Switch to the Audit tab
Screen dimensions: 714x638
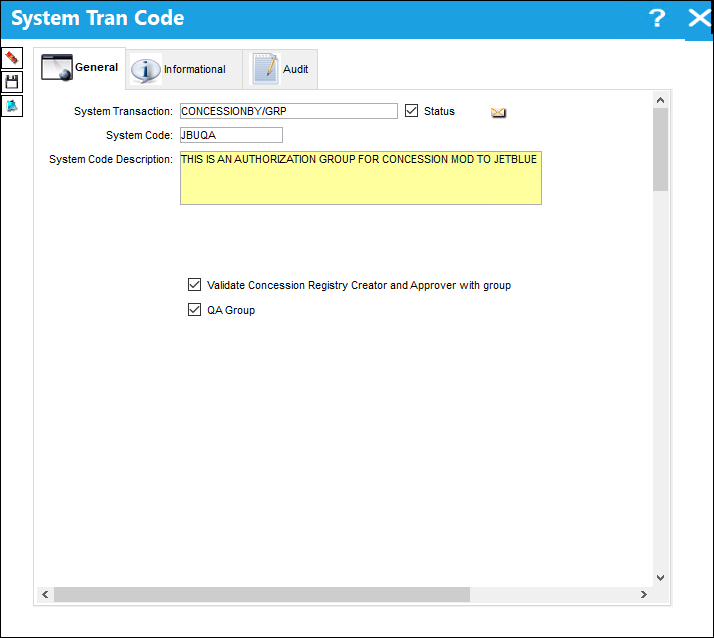pos(280,69)
